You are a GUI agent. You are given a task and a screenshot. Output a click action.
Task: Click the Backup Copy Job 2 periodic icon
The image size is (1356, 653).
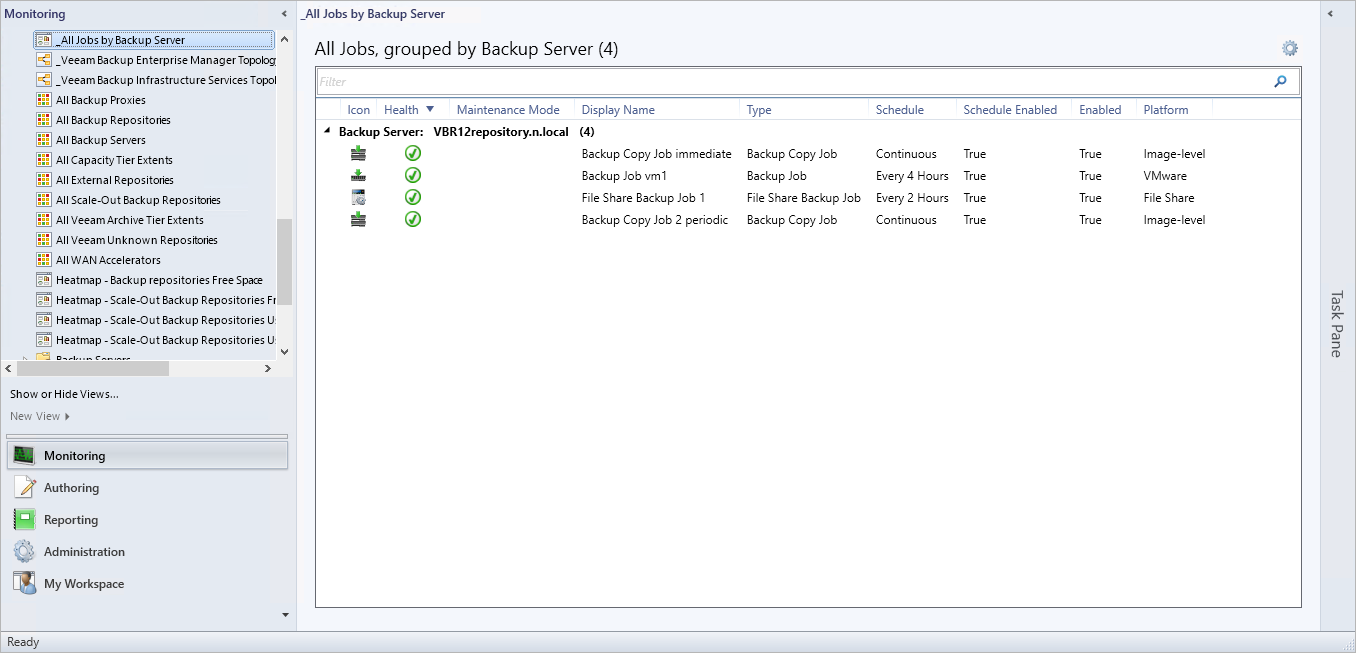point(358,220)
